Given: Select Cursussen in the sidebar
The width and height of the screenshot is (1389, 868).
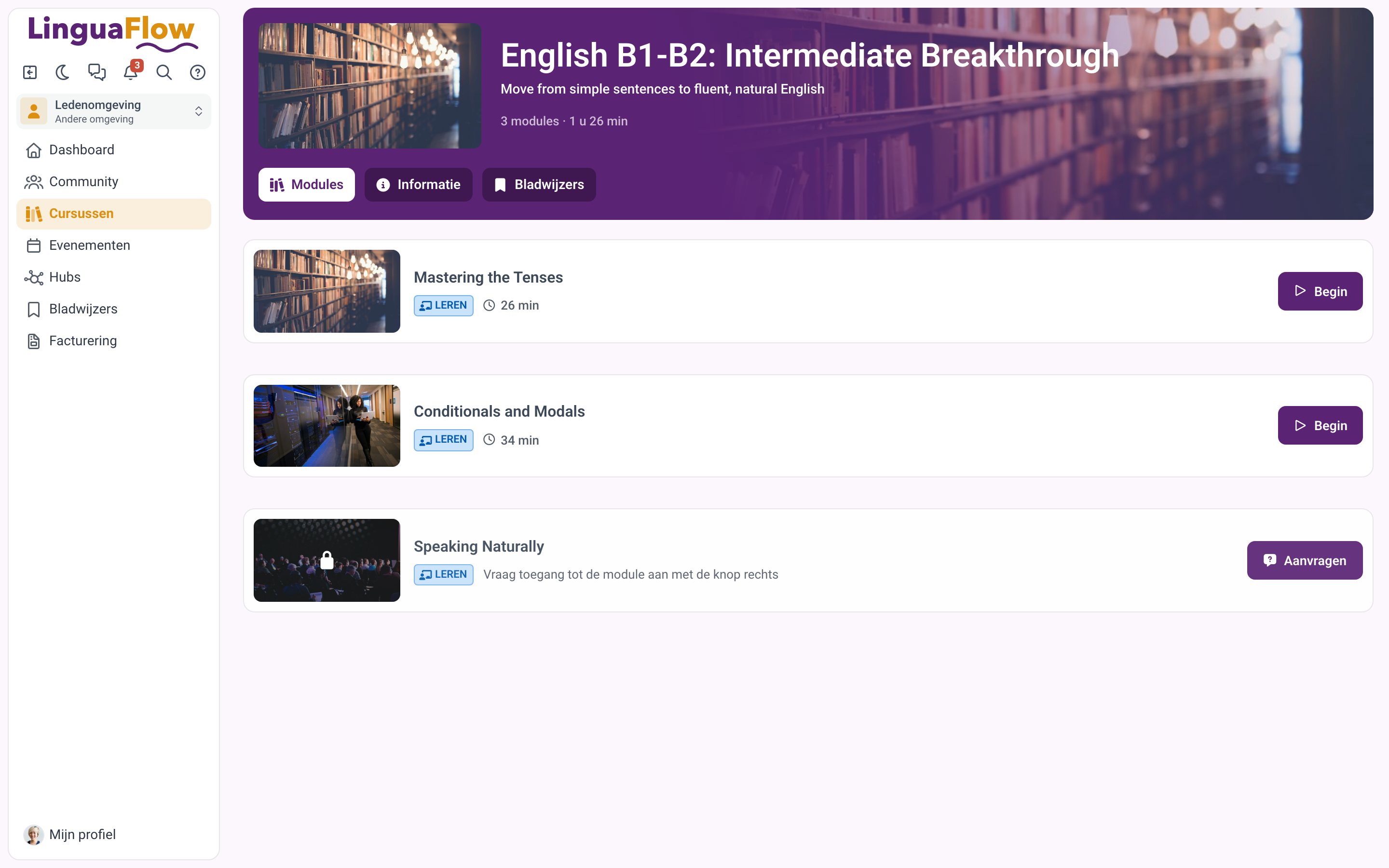Looking at the screenshot, I should tap(114, 214).
